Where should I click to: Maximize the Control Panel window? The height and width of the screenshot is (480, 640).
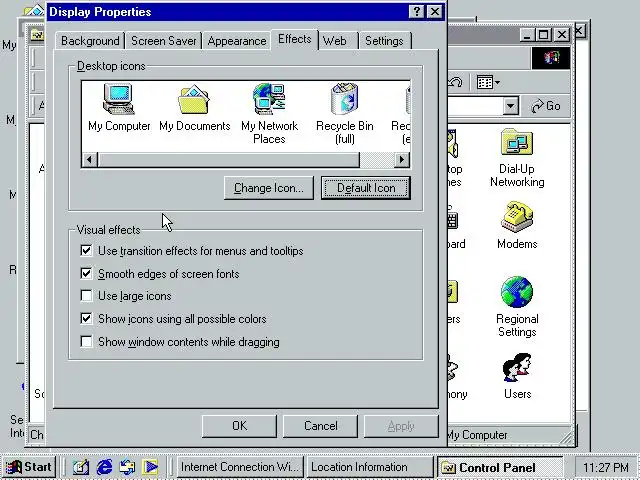point(544,35)
